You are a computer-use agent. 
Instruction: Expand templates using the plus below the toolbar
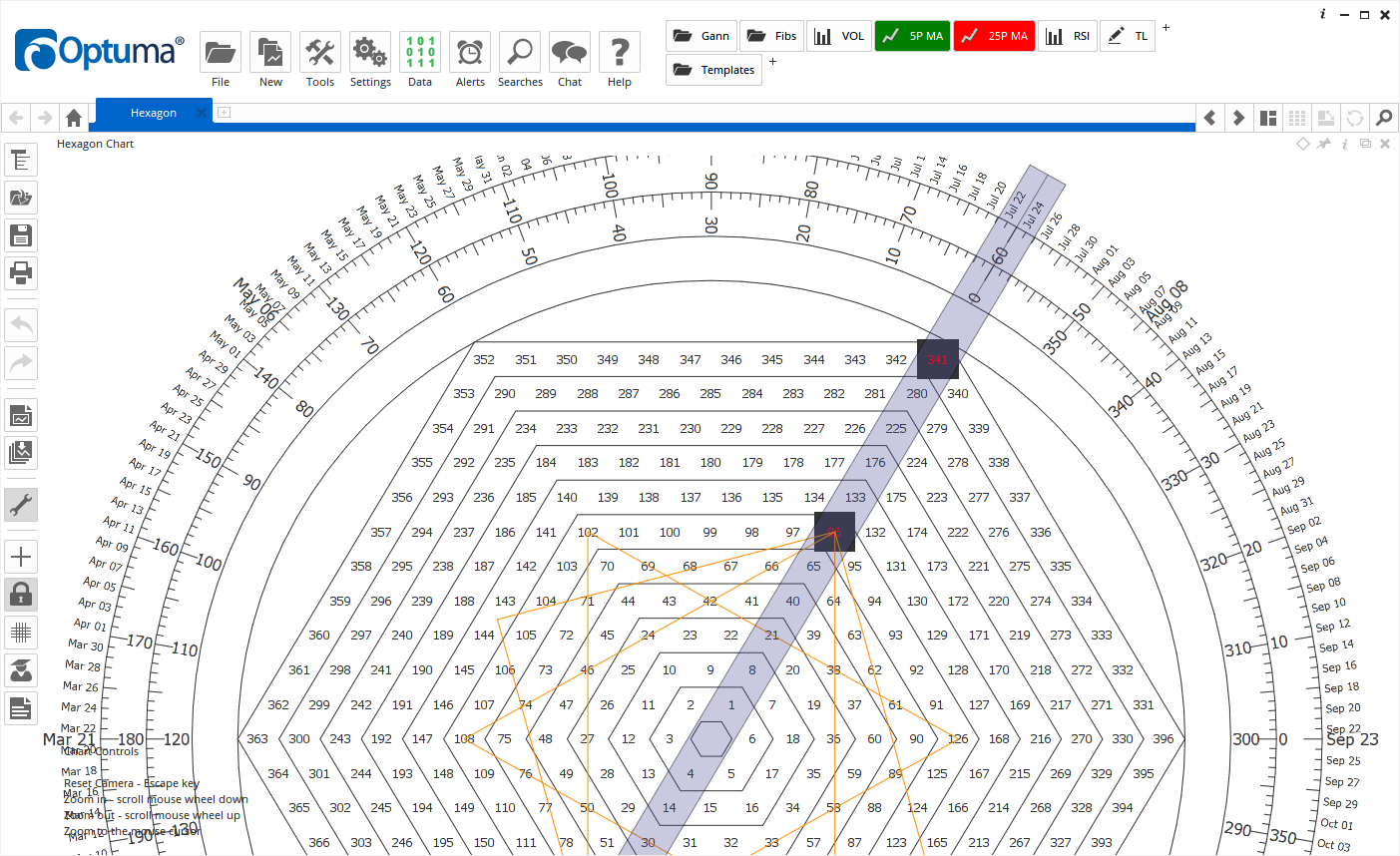(772, 61)
